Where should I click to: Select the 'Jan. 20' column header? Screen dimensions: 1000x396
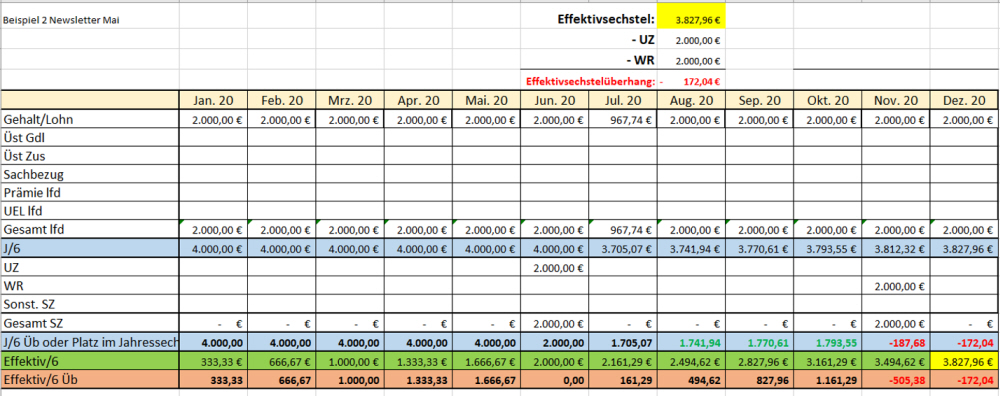click(213, 100)
